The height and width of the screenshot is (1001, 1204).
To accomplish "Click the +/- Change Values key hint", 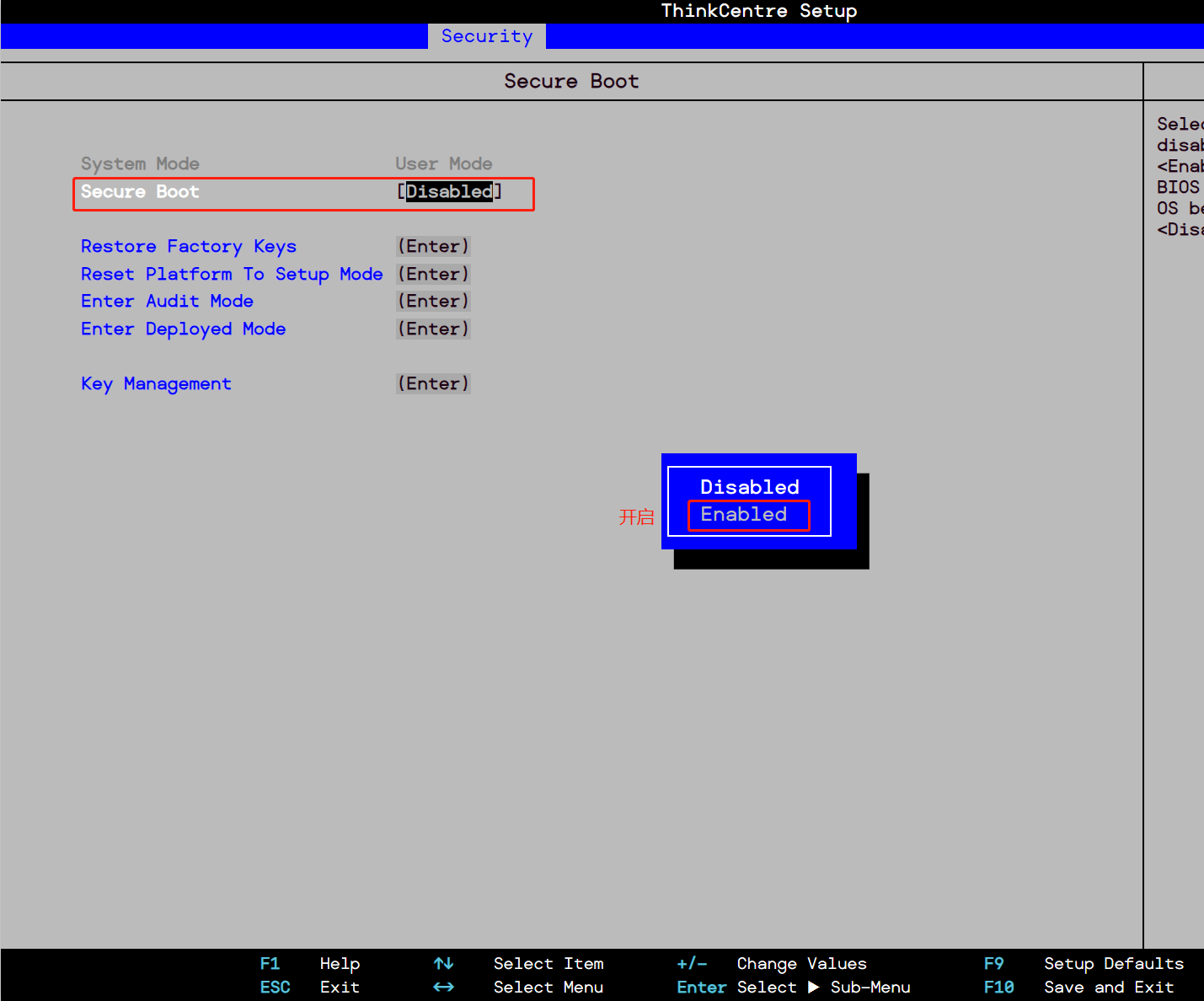I will tap(692, 963).
